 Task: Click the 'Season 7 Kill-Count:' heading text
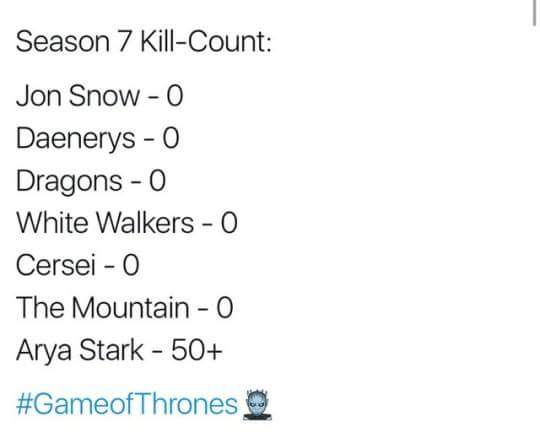tap(144, 42)
